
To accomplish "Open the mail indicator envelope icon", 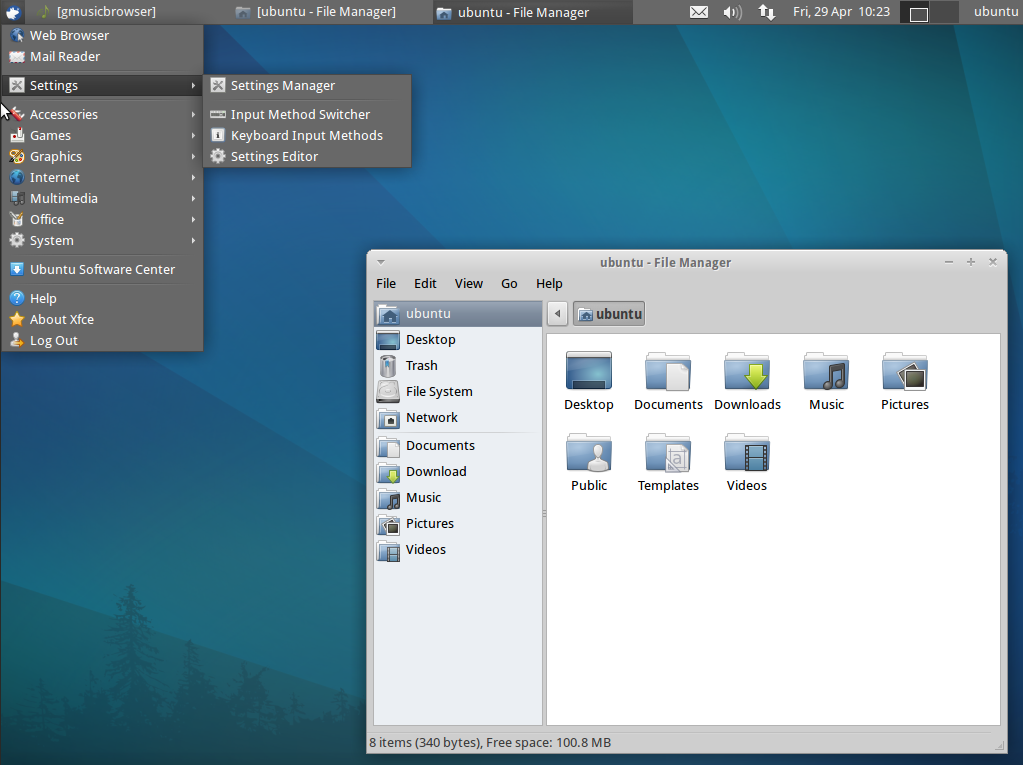I will click(x=699, y=12).
